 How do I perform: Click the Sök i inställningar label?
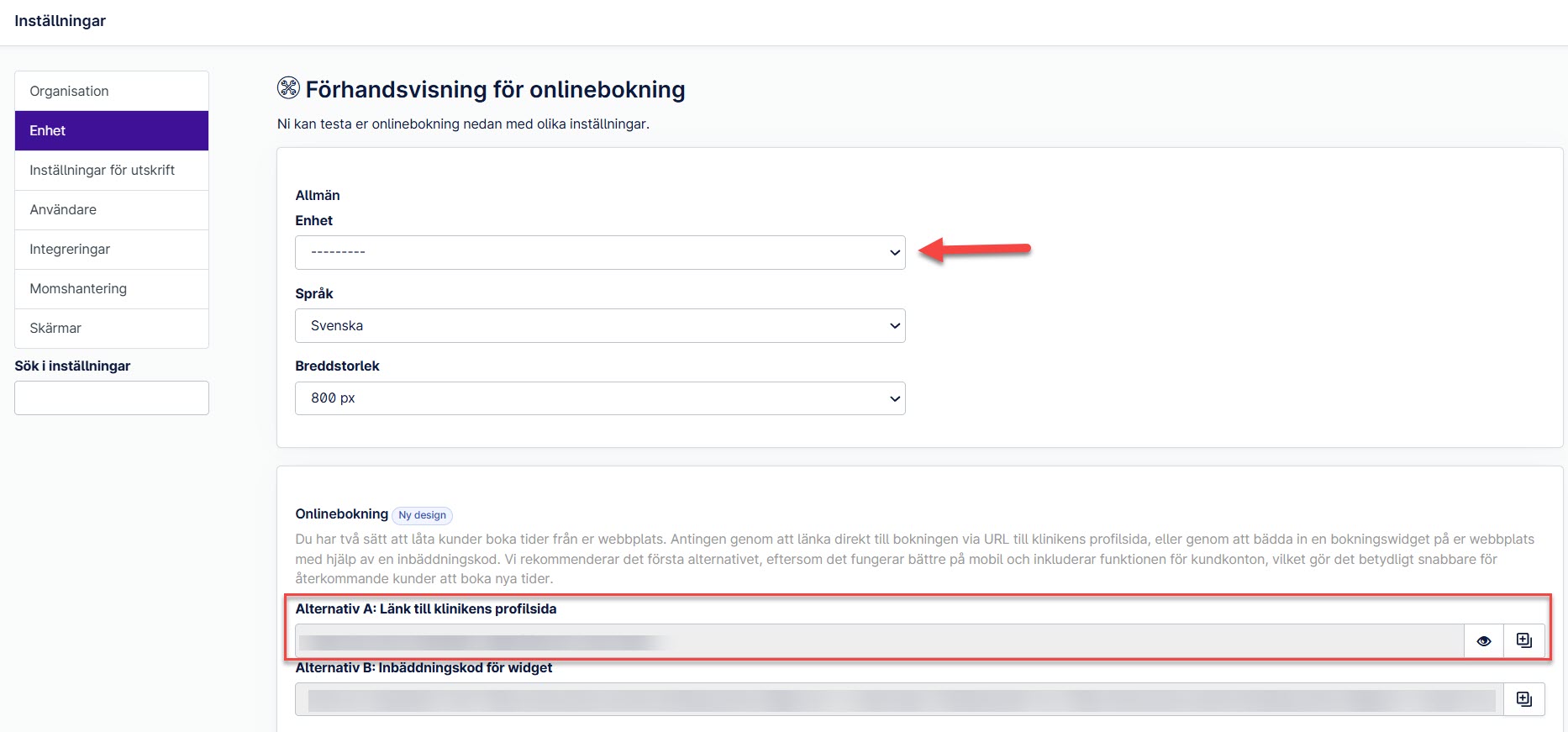[72, 366]
